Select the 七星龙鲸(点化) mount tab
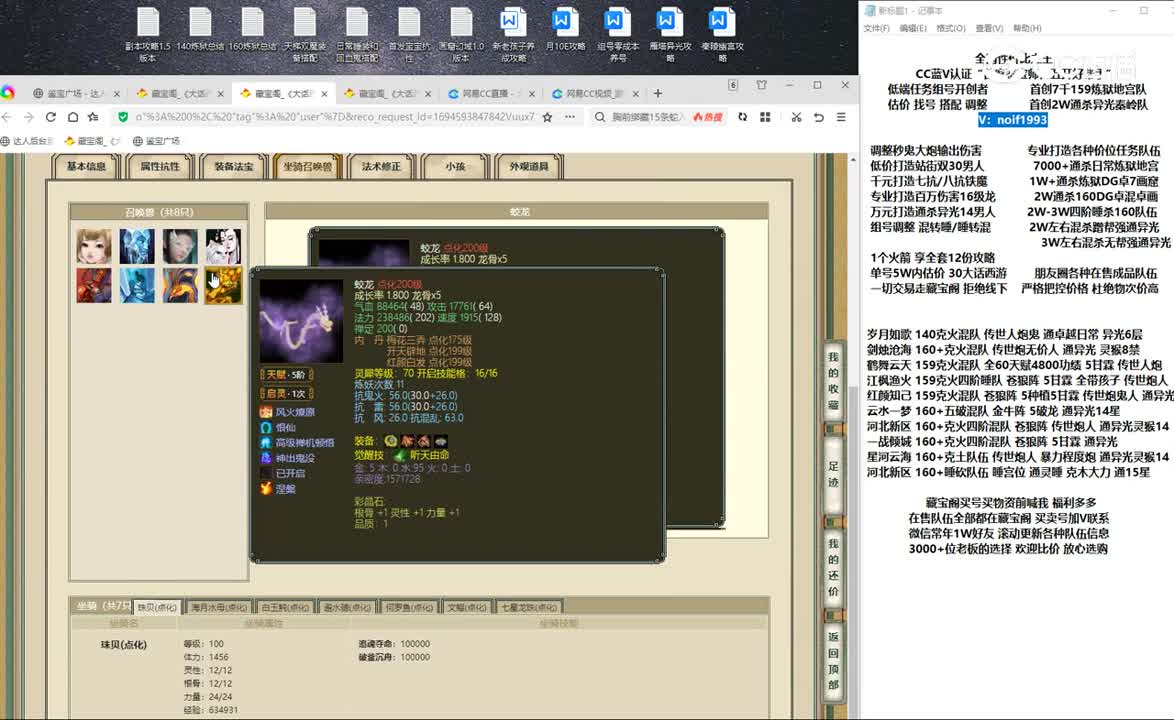Screen dimensions: 1174x720 pos(529,607)
